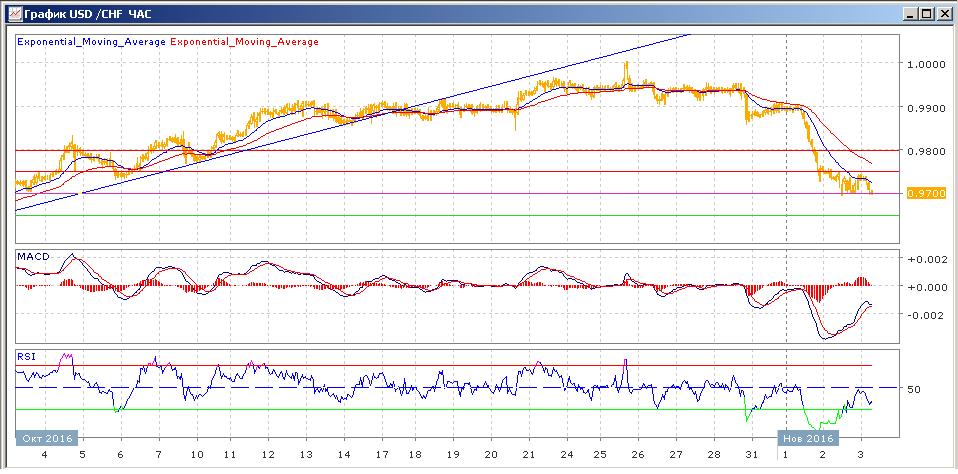Click date label 26 on time axis
The width and height of the screenshot is (958, 474).
[x=638, y=455]
